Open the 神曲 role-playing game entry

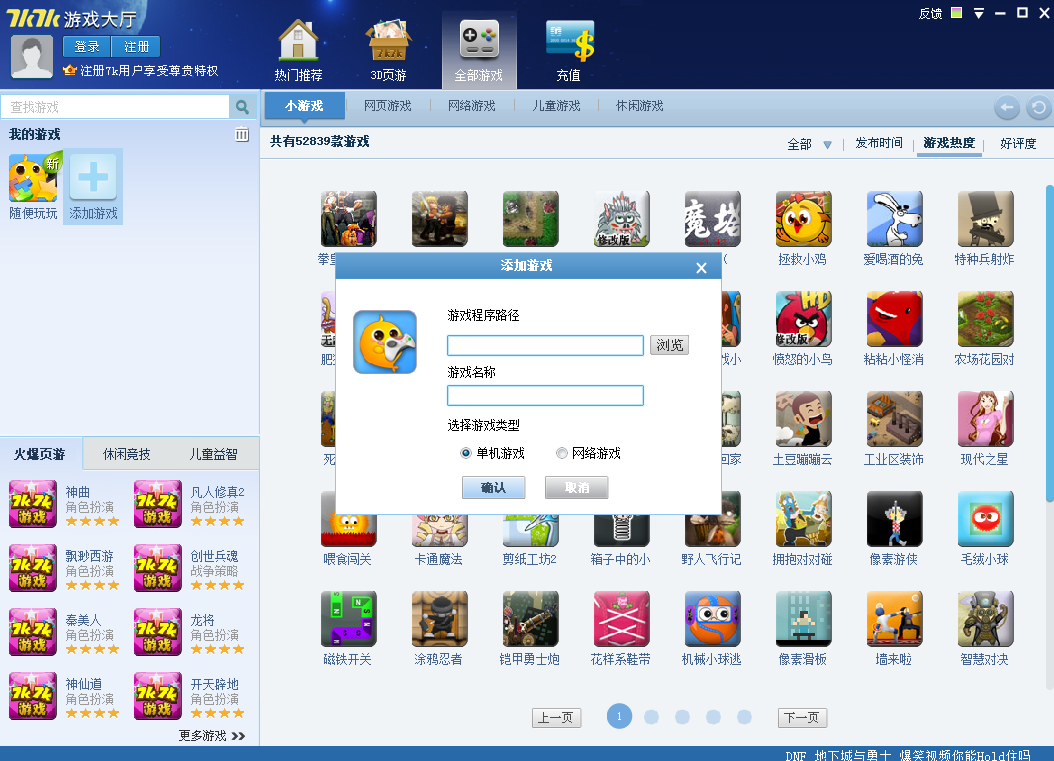pos(65,504)
